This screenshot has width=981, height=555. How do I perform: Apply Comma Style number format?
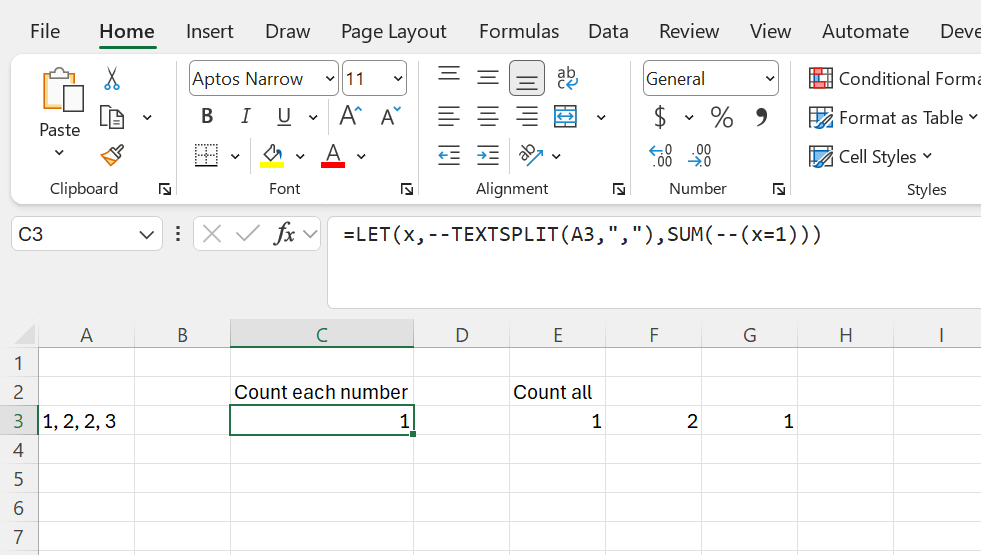tap(761, 117)
